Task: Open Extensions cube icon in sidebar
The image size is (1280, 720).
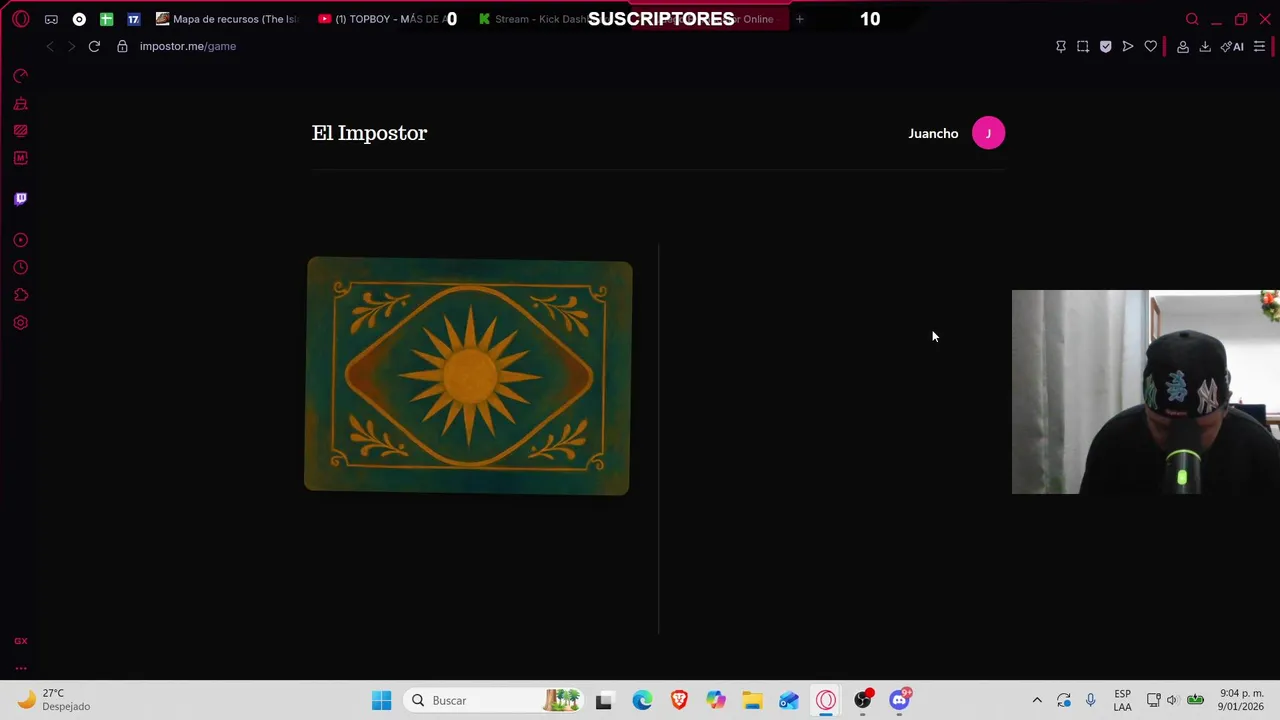Action: click(21, 295)
